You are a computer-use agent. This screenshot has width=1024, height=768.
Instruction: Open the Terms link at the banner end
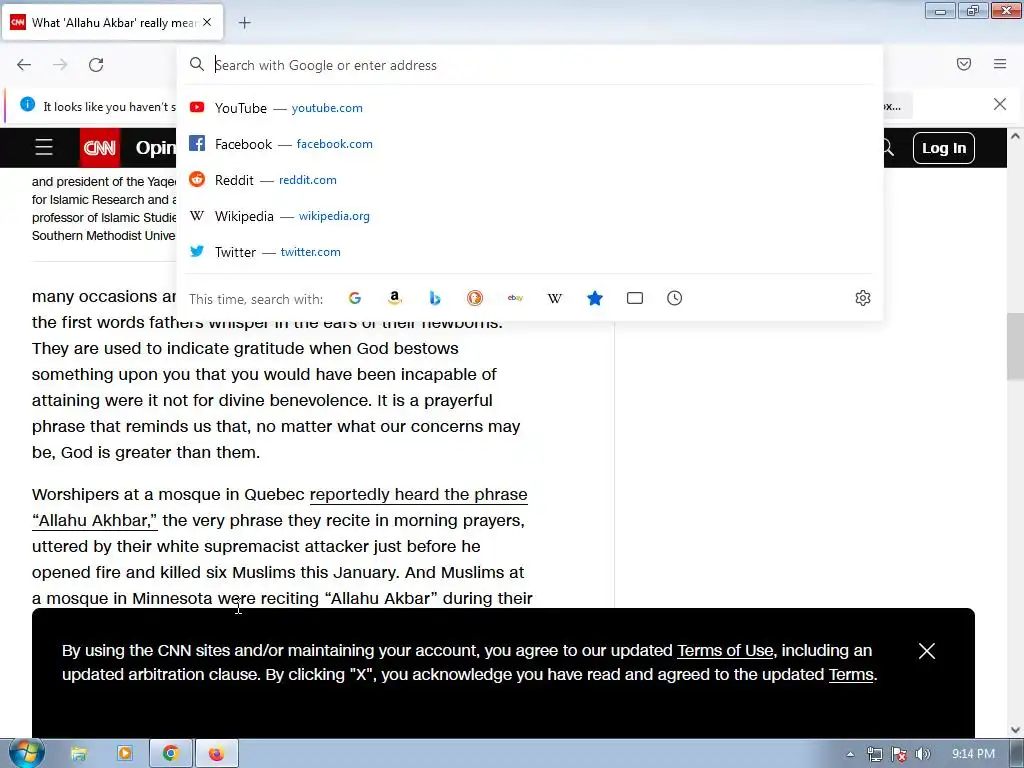851,675
